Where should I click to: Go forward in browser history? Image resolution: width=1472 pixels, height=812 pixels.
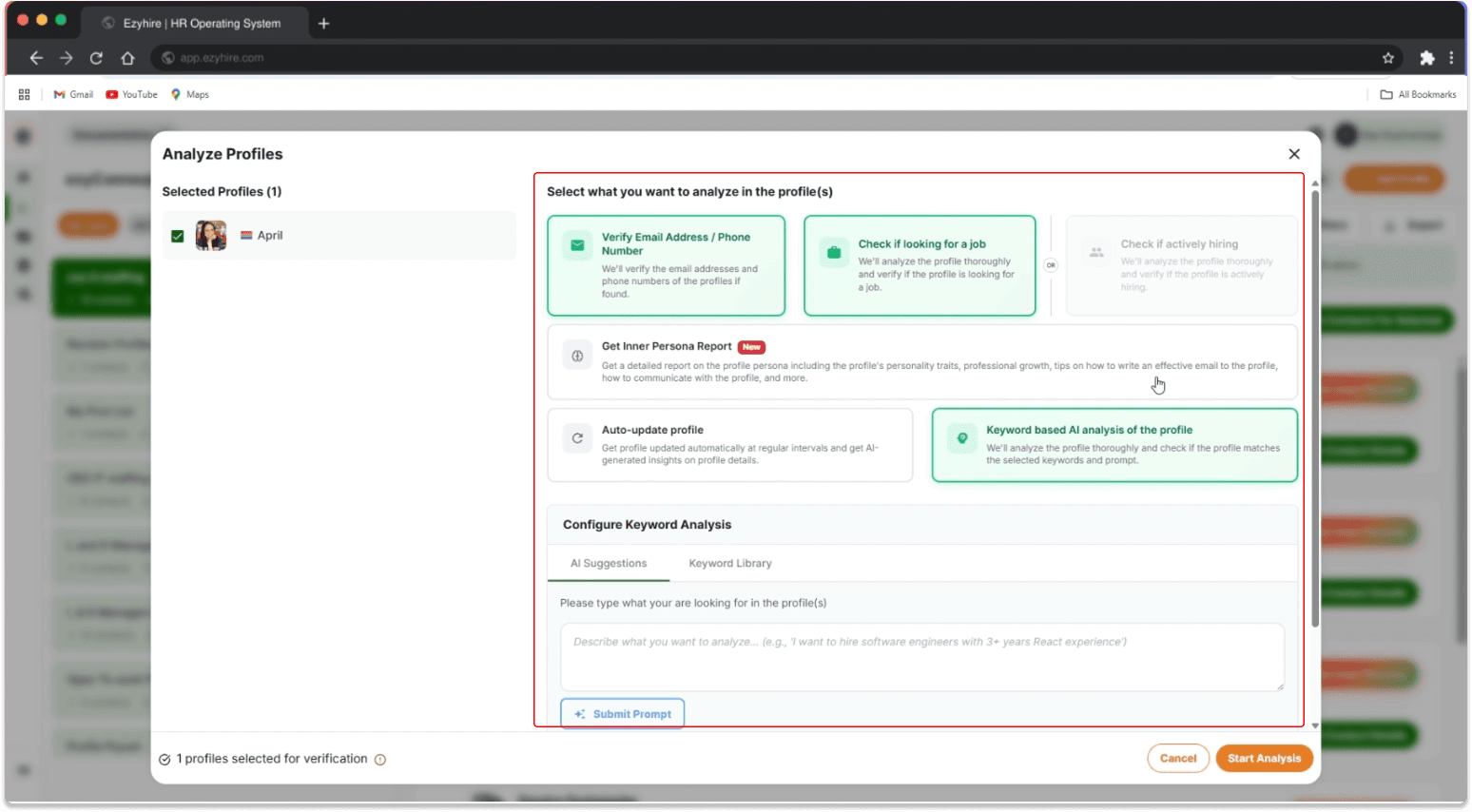tap(66, 58)
